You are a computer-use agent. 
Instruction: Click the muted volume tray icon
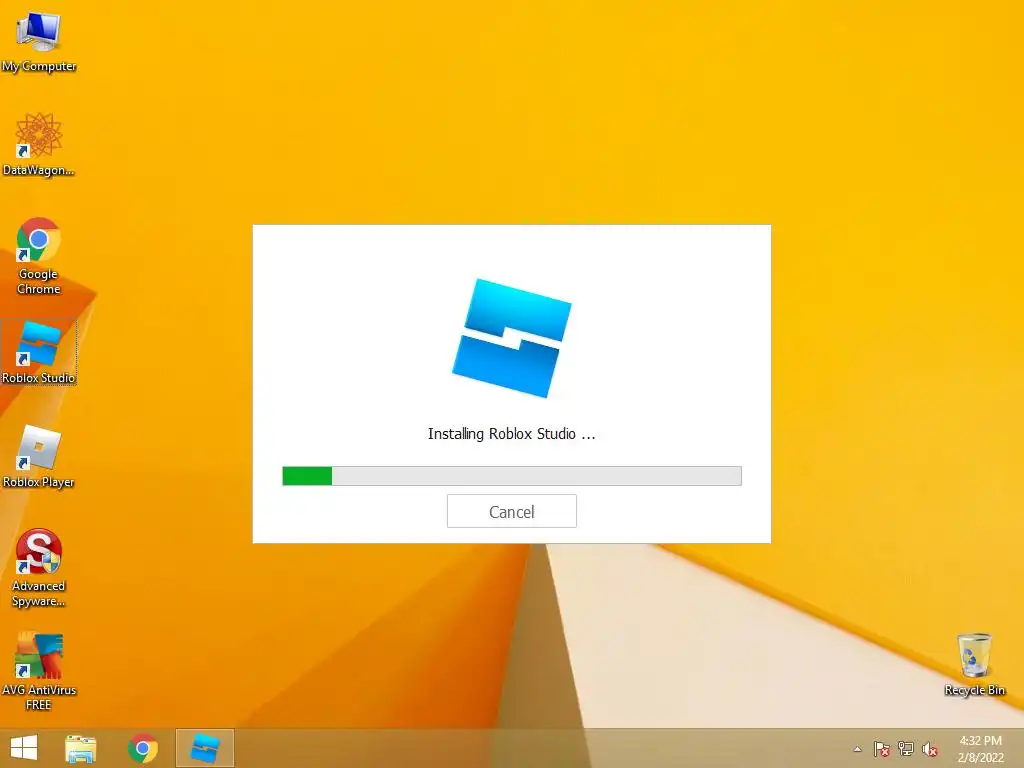click(x=930, y=749)
